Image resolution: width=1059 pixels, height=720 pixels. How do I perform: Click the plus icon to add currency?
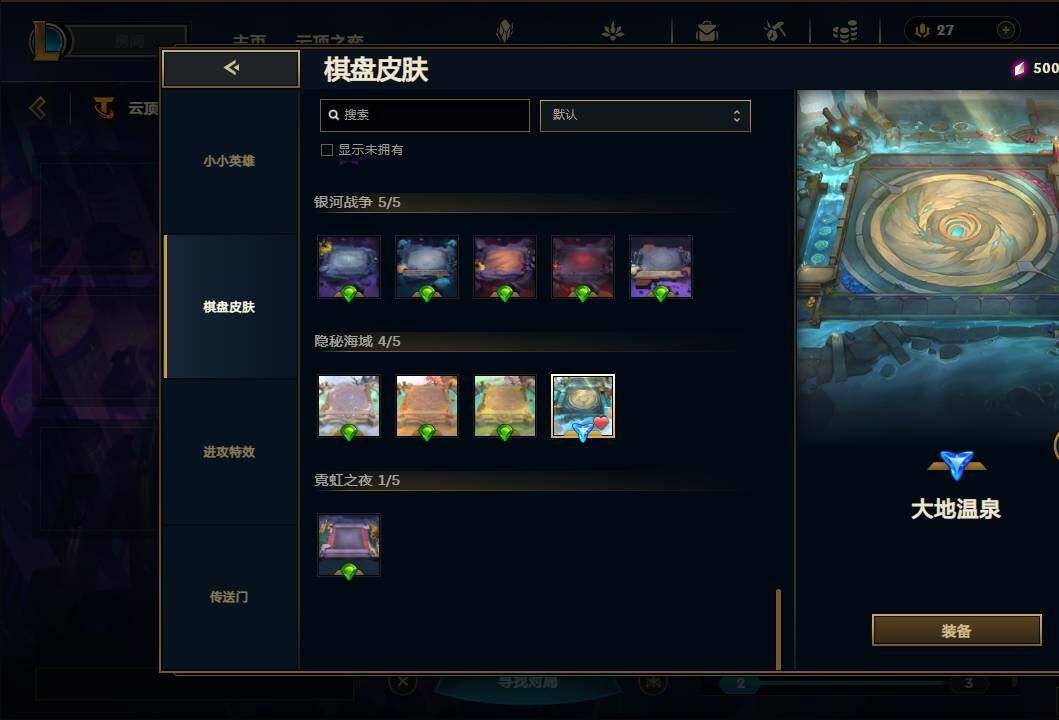(1006, 30)
